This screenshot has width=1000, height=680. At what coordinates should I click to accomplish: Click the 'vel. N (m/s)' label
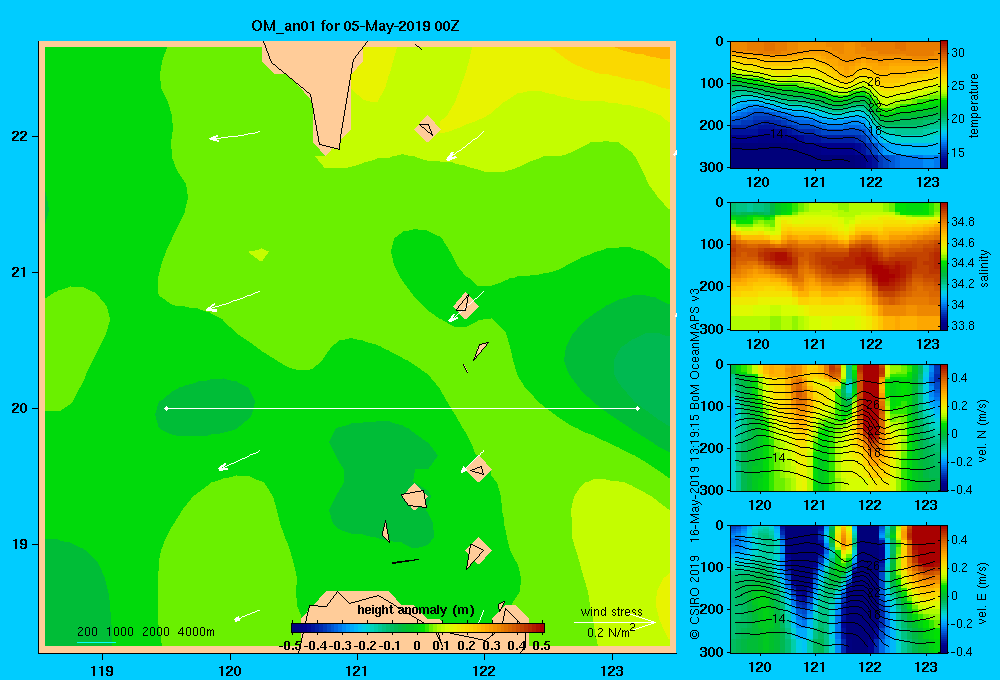point(983,431)
